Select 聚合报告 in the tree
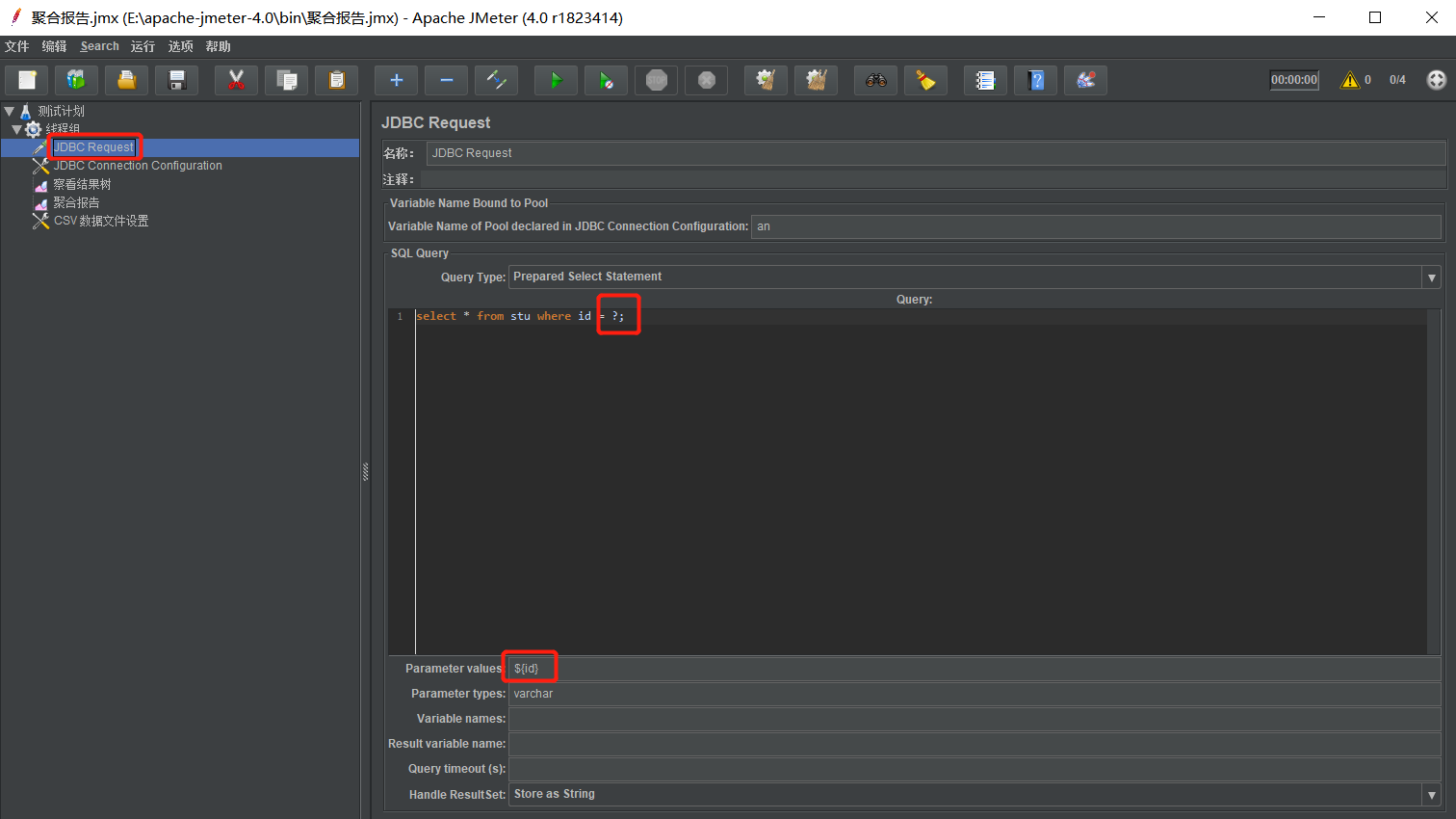 coord(76,202)
